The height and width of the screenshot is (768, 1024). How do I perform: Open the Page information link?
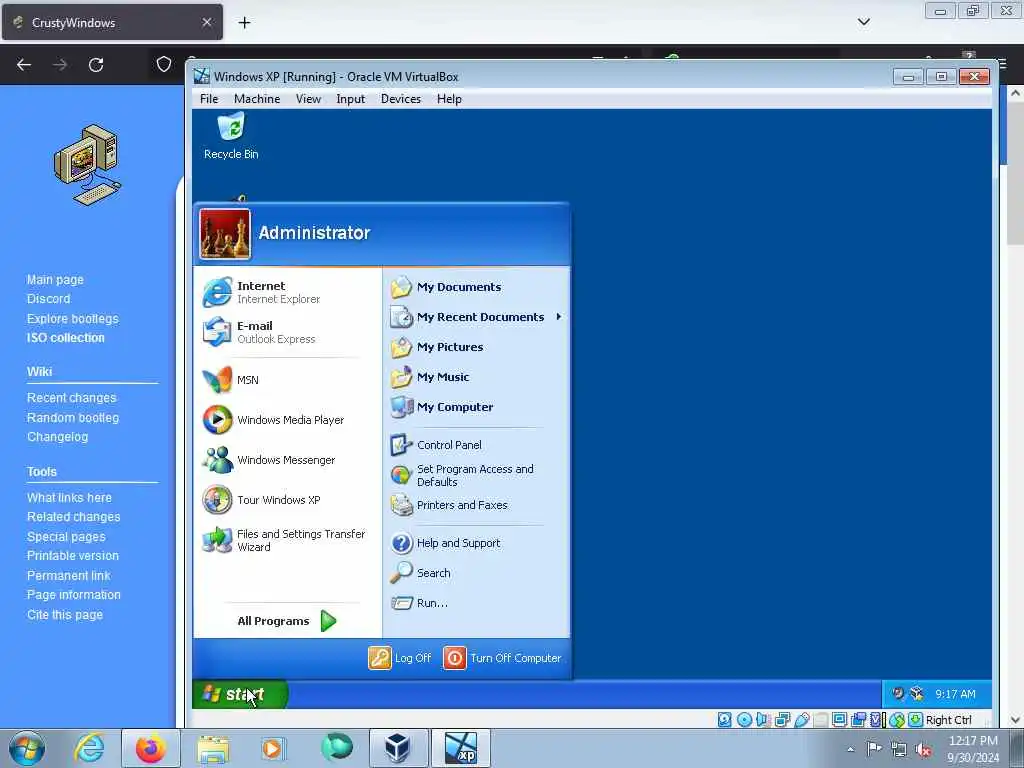(74, 595)
